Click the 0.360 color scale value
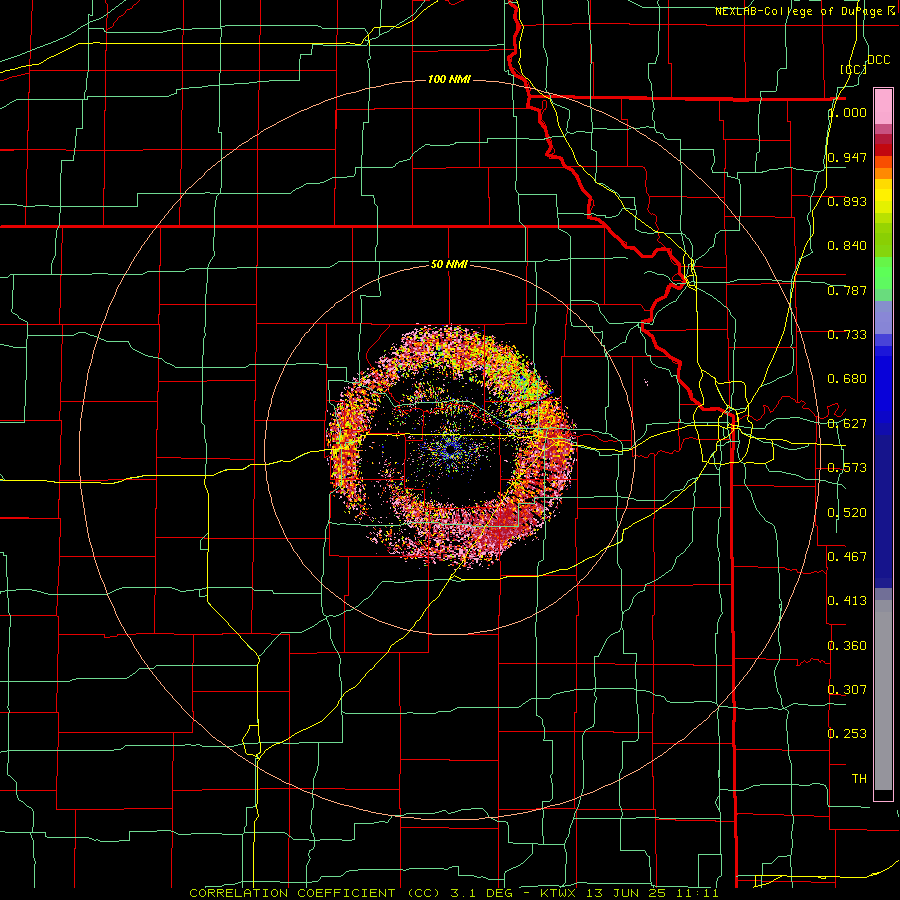Screen dimensions: 900x900 coord(847,645)
